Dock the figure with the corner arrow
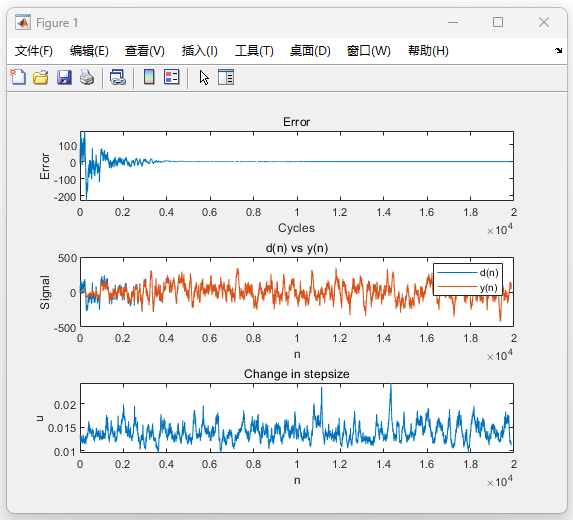This screenshot has height=520, width=573. click(558, 50)
